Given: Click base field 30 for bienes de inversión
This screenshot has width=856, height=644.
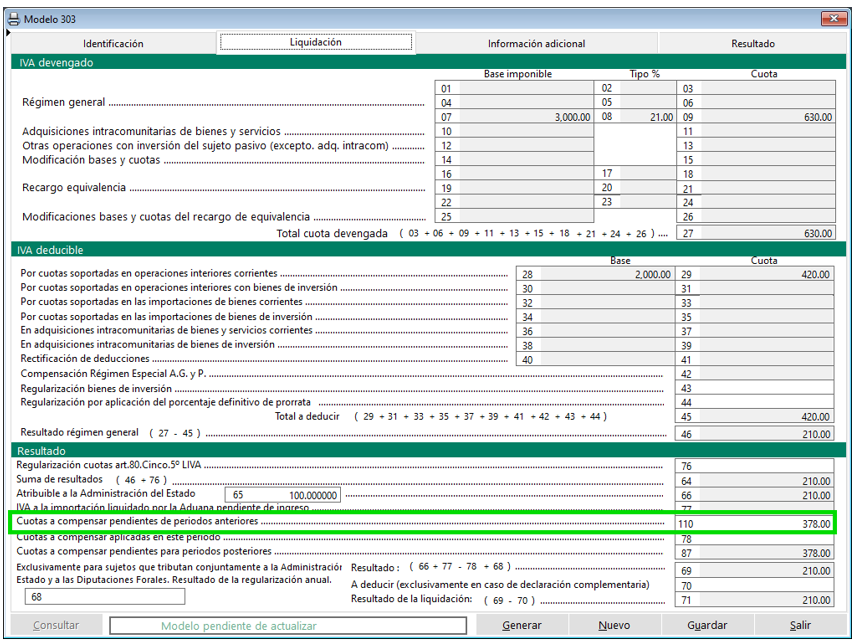Looking at the screenshot, I should [595, 288].
